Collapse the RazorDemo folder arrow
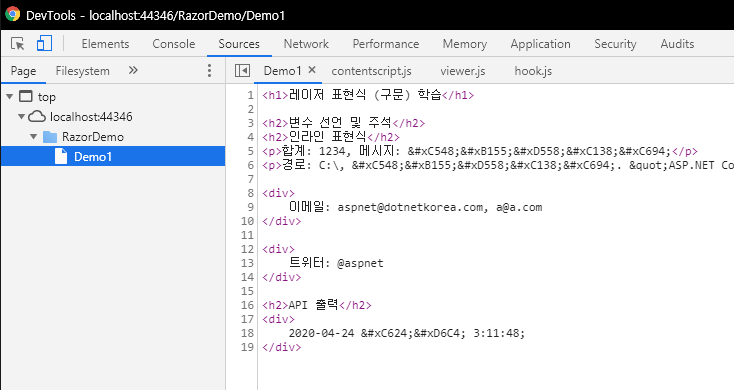This screenshot has width=734, height=390. point(33,136)
